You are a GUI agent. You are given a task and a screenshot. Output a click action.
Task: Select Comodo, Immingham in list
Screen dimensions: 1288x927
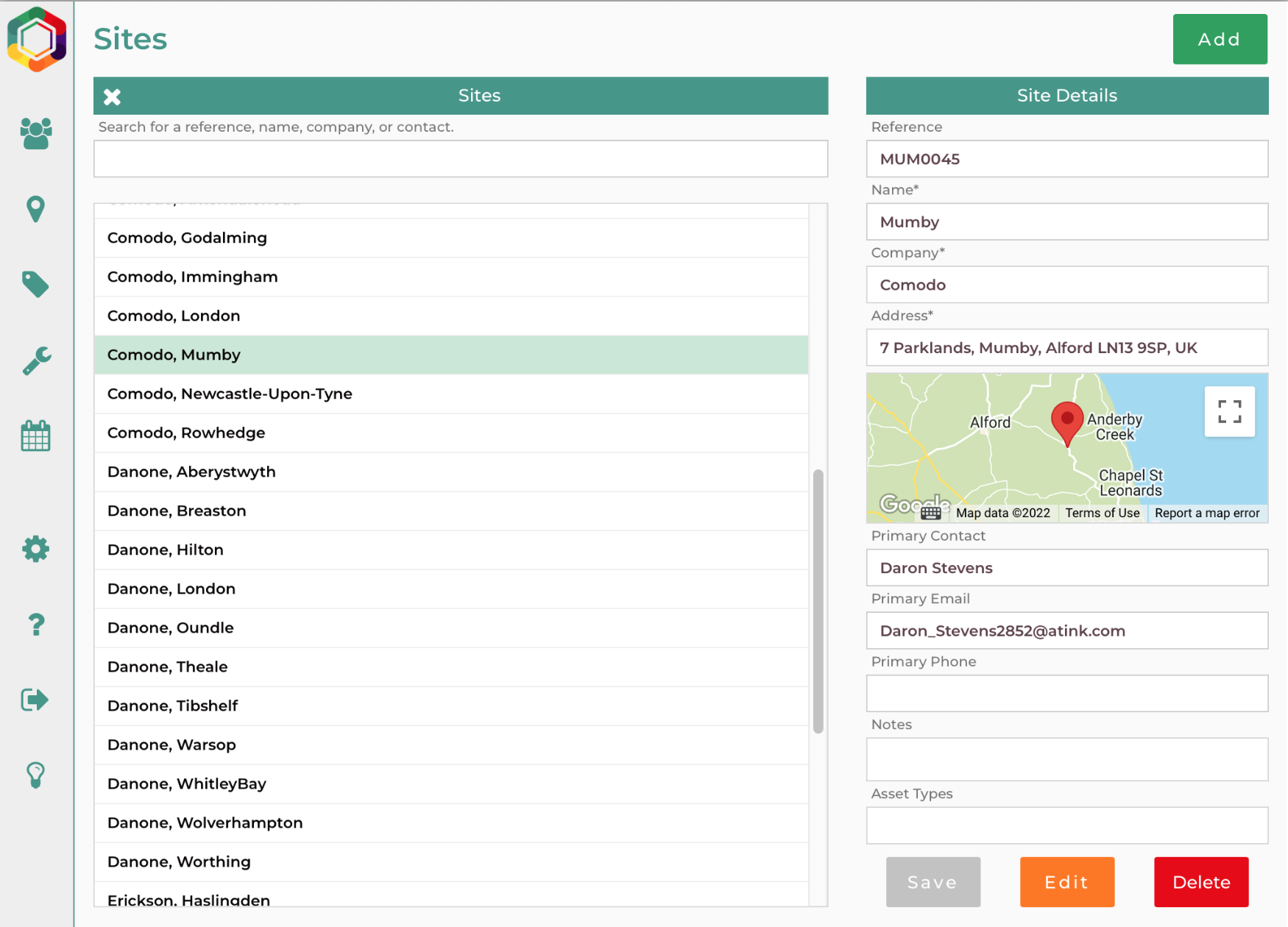coord(451,277)
